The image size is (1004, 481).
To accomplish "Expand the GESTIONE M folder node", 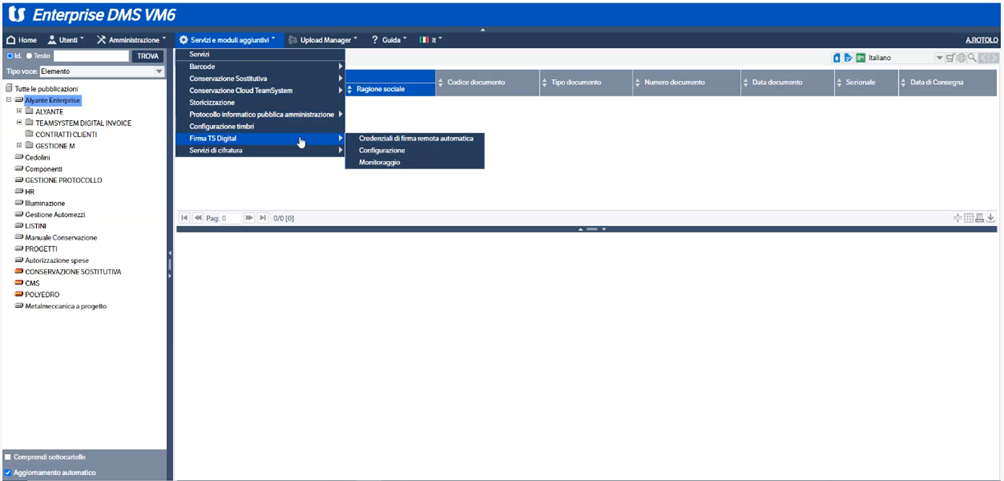I will pos(19,146).
